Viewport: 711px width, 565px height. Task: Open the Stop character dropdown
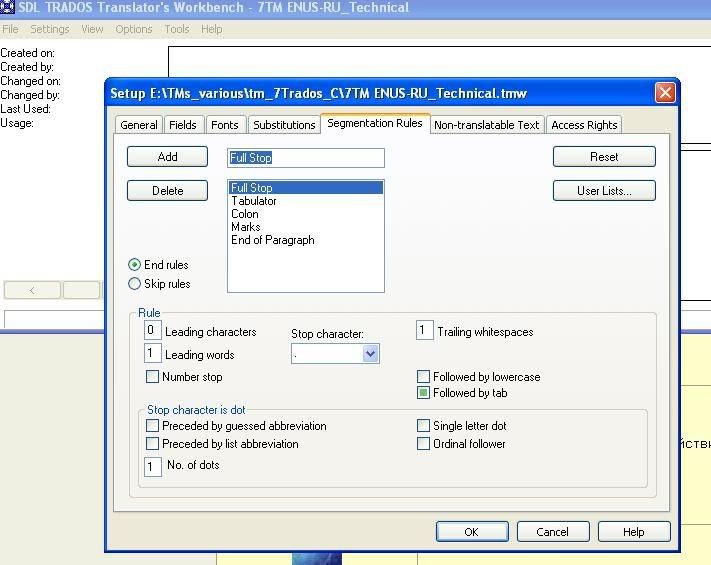coord(370,354)
